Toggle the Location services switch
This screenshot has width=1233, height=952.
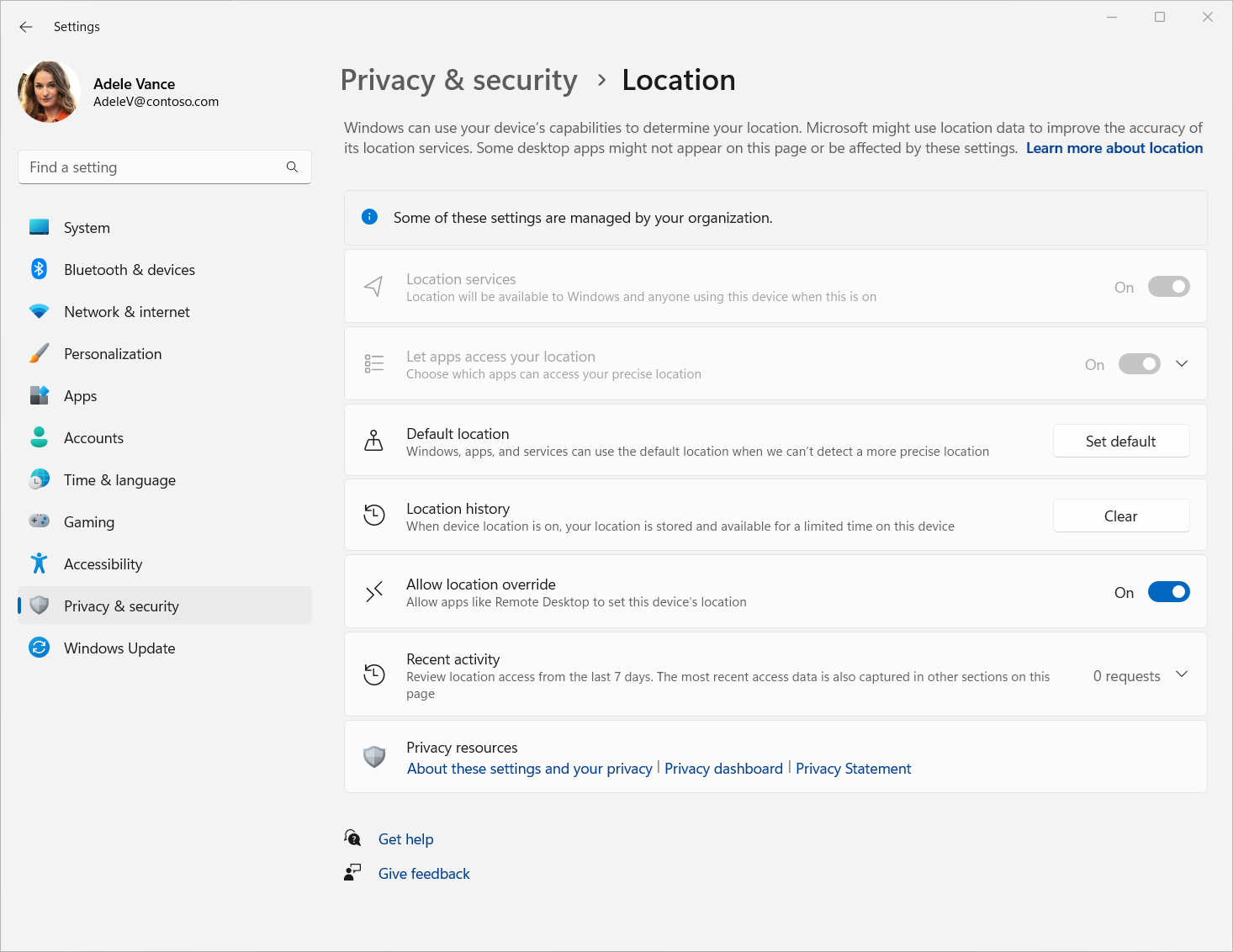[x=1168, y=287]
